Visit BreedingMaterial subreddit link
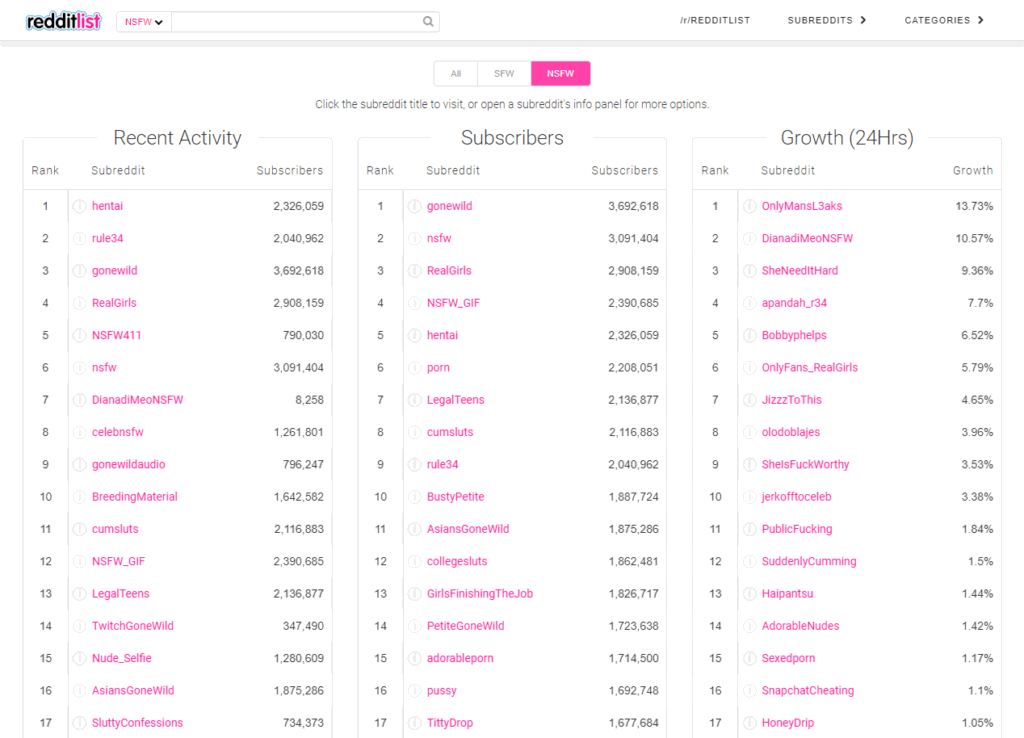Viewport: 1024px width, 738px height. tap(135, 497)
